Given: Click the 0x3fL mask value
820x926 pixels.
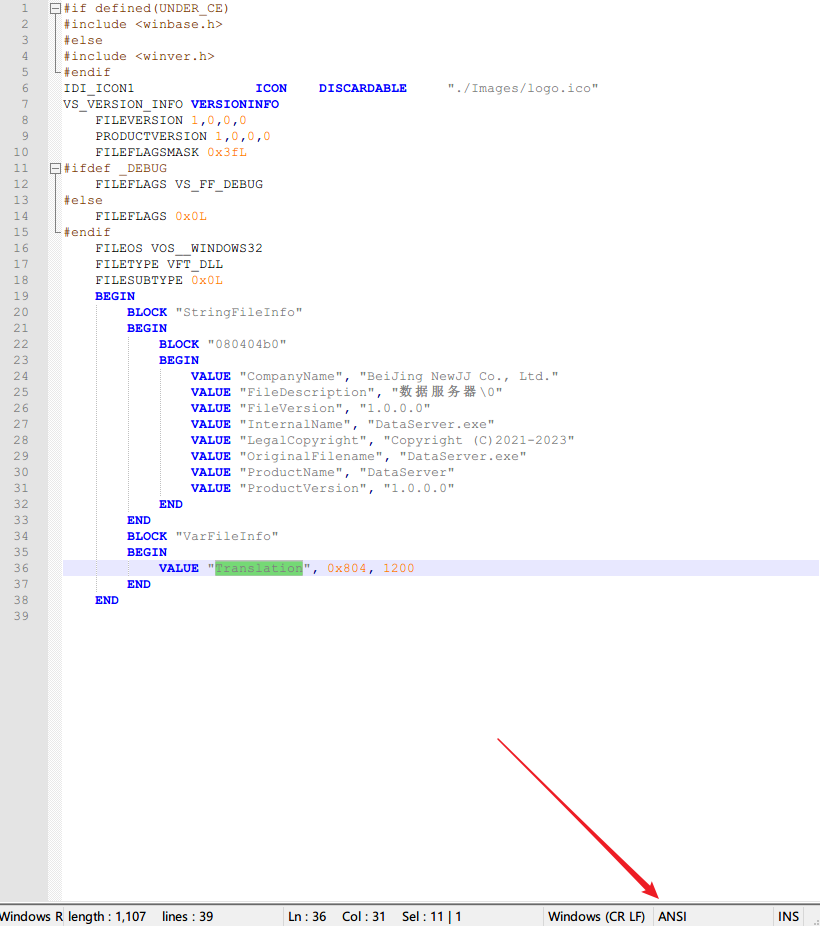Looking at the screenshot, I should [227, 152].
